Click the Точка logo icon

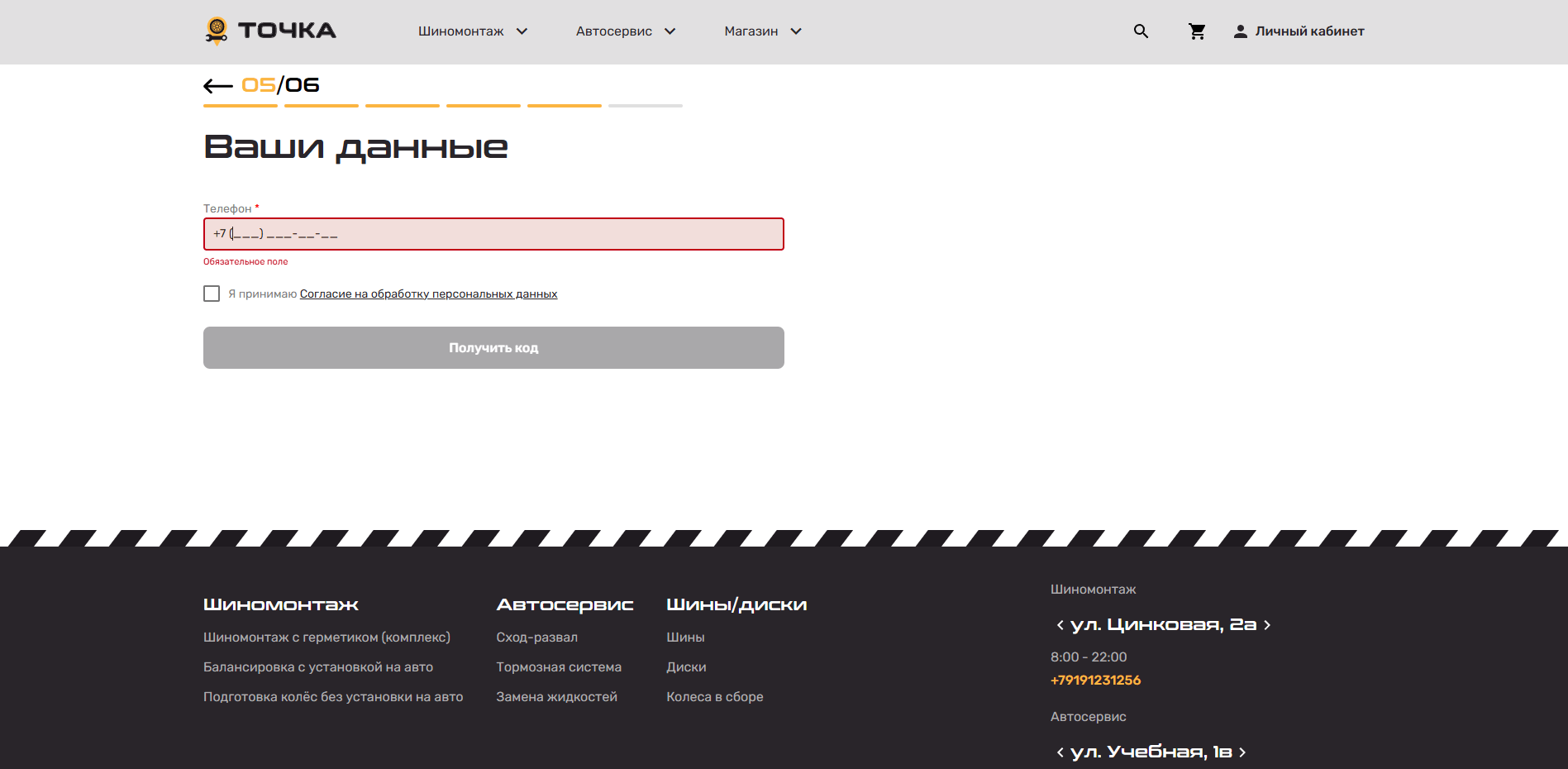pyautogui.click(x=217, y=31)
